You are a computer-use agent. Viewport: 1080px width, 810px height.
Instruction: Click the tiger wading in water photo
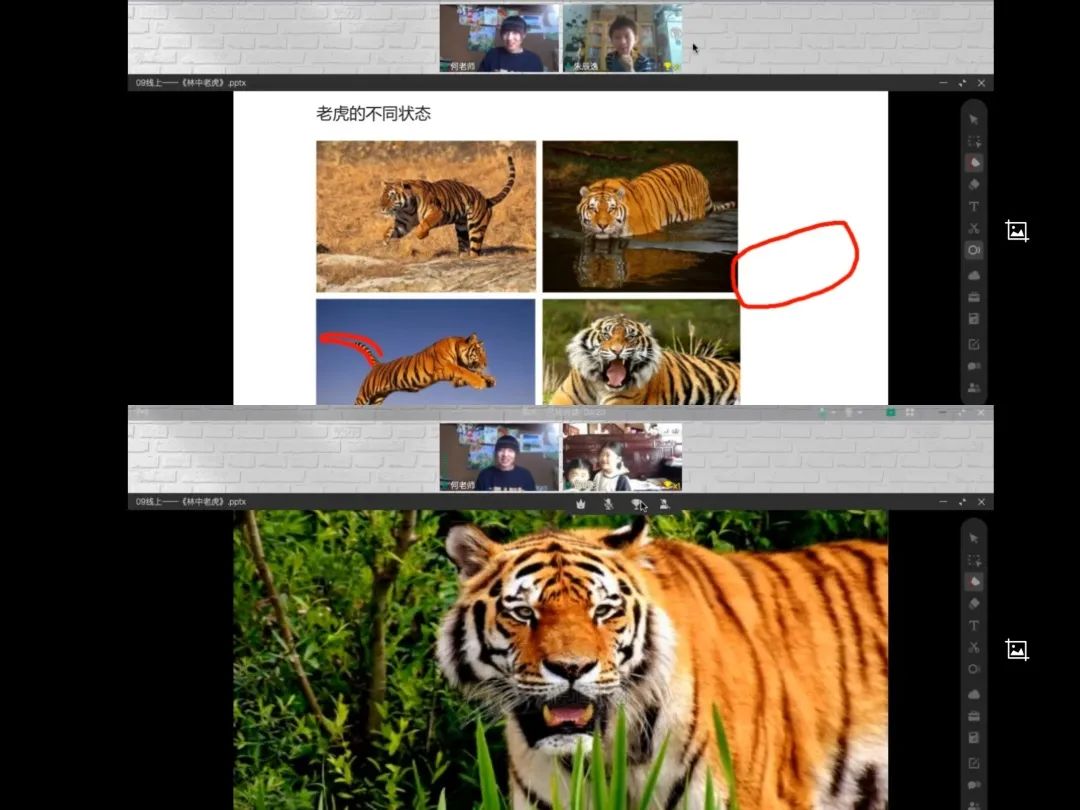pos(640,216)
